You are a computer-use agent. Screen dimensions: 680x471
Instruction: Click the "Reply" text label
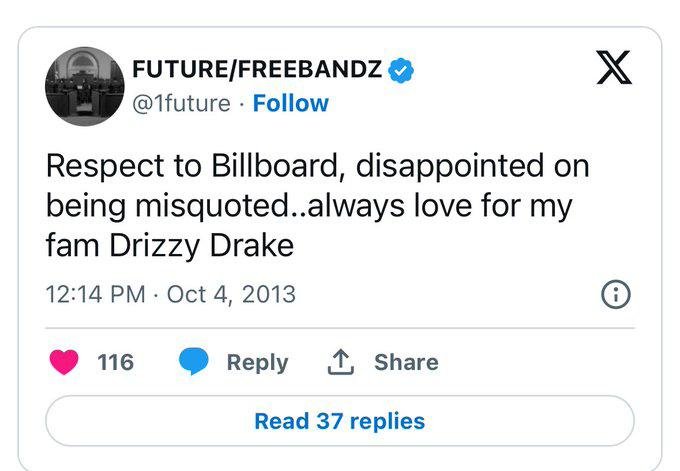click(x=257, y=362)
